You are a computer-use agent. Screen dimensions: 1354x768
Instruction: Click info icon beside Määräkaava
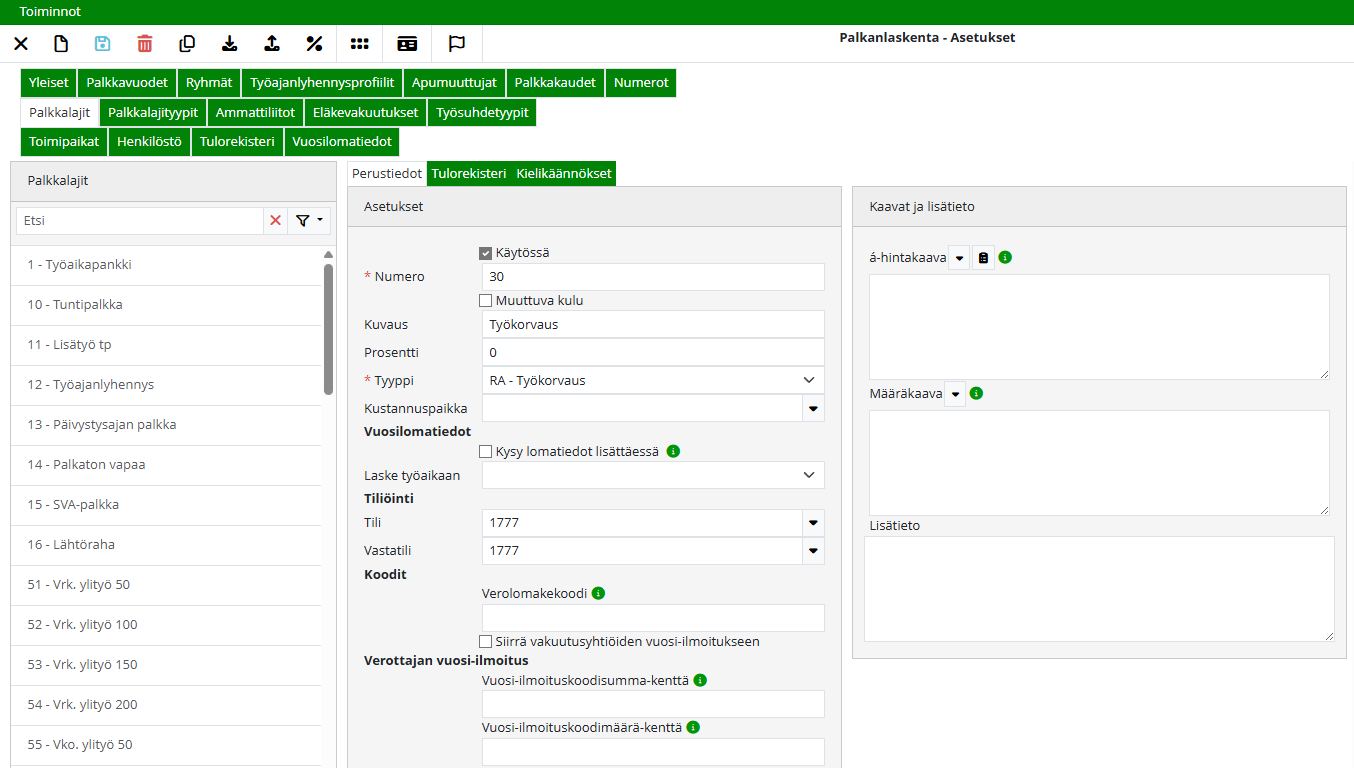[x=976, y=393]
